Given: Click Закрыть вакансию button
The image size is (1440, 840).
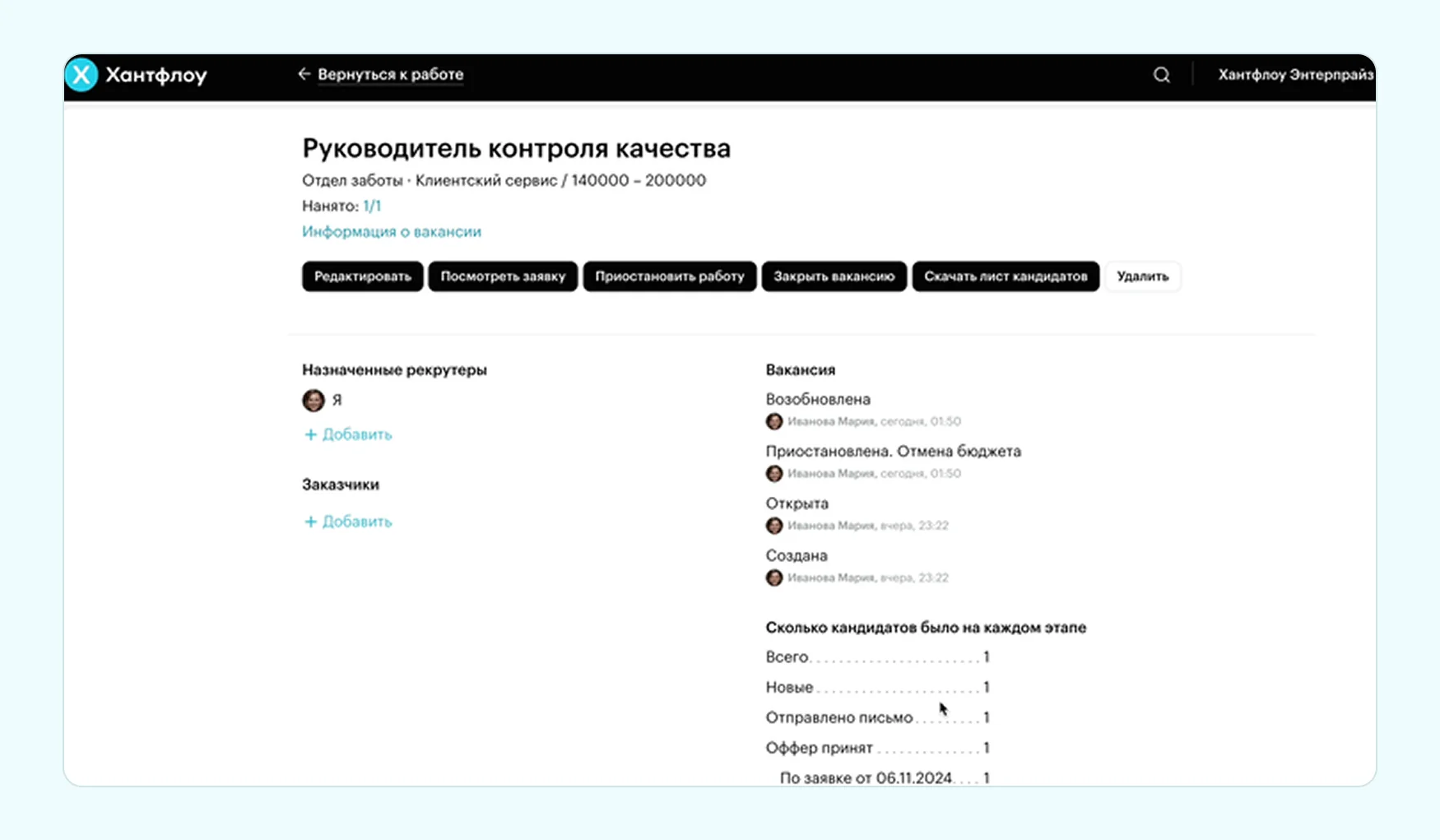Looking at the screenshot, I should click(834, 276).
